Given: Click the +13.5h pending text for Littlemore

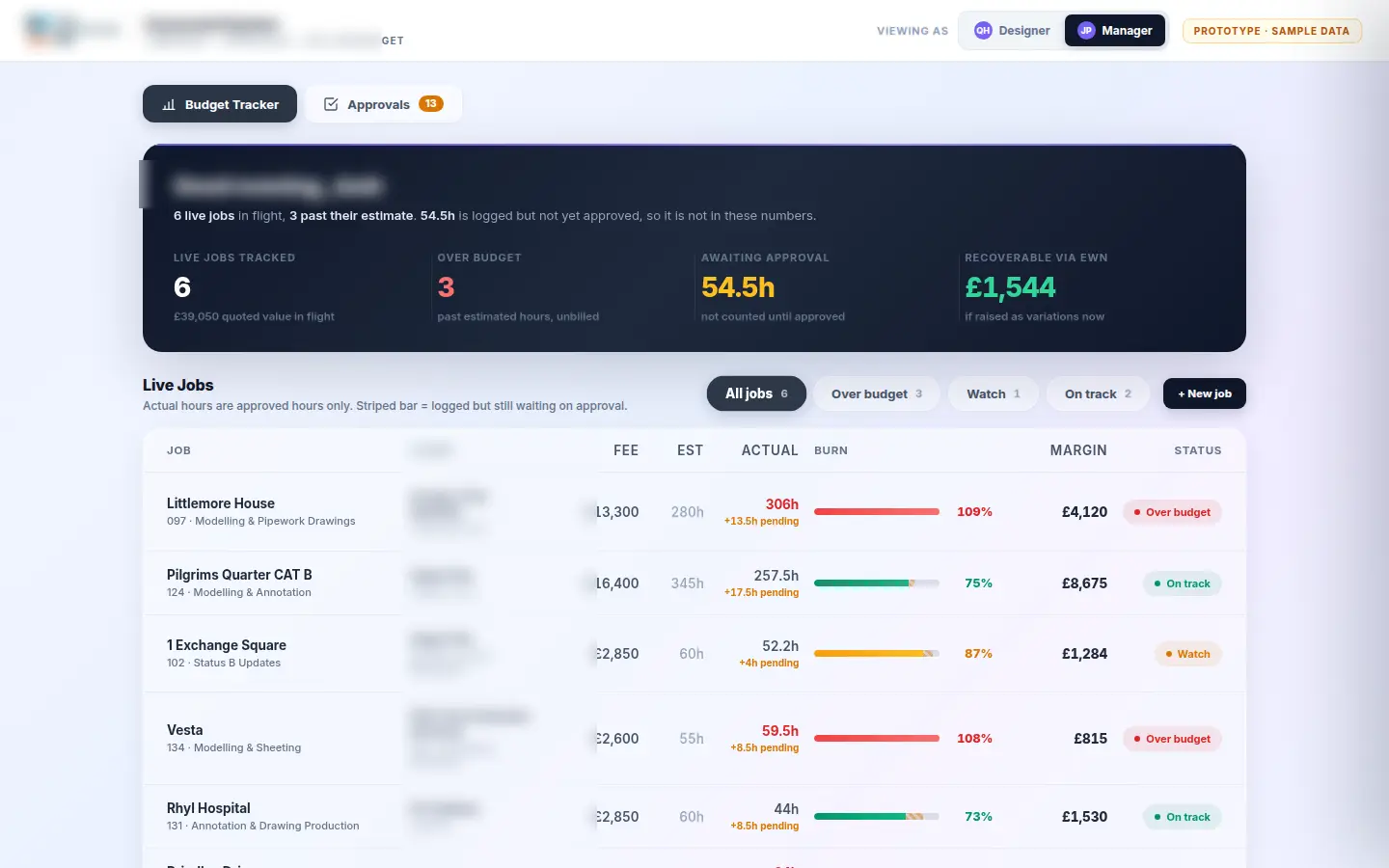Looking at the screenshot, I should click(761, 521).
